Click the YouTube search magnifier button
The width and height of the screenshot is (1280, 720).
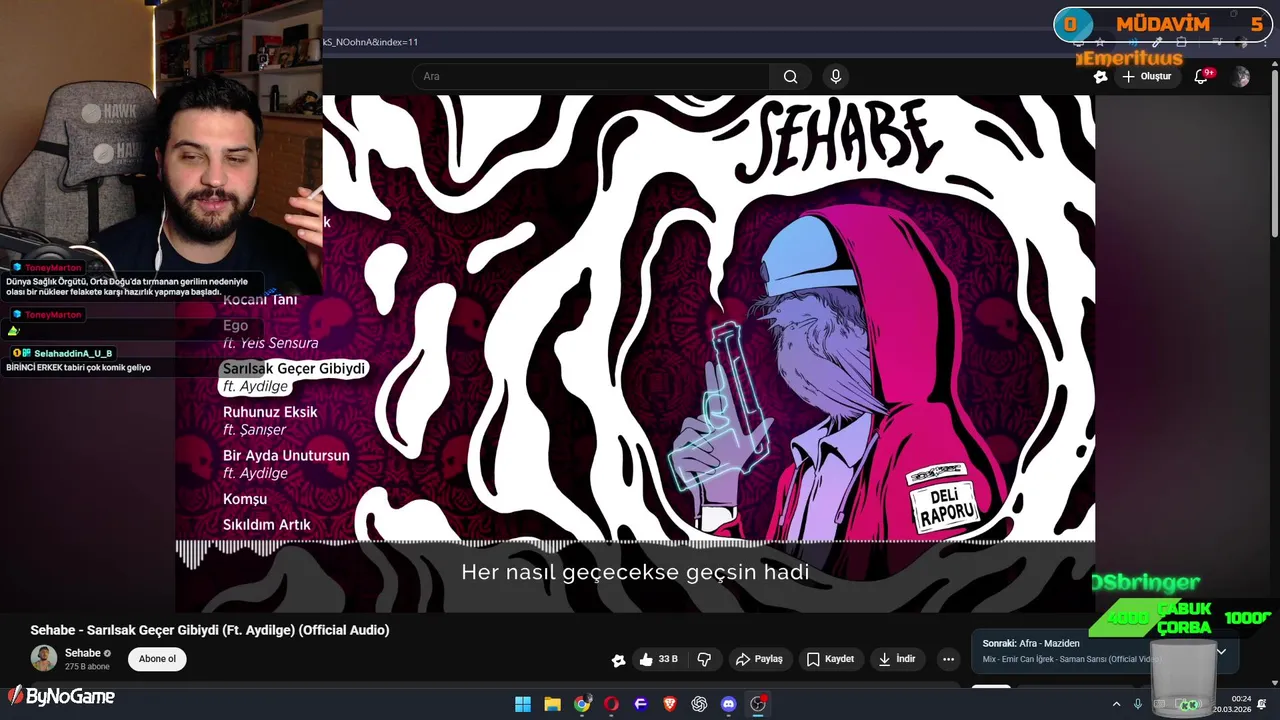[790, 77]
